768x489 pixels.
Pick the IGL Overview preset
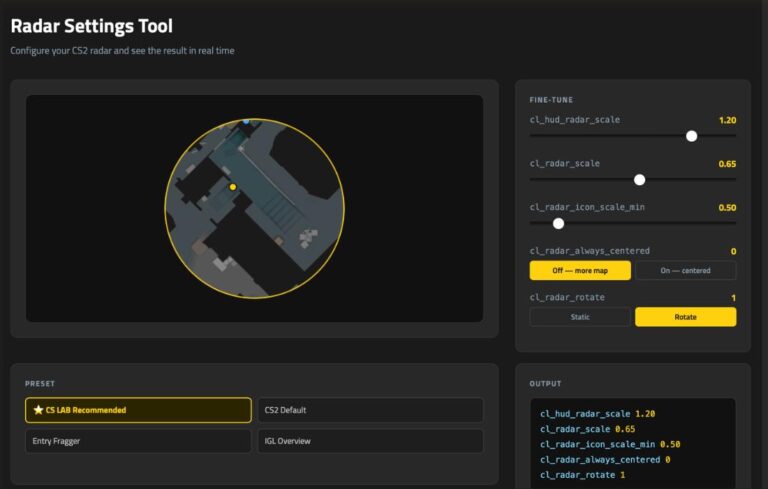(370, 441)
